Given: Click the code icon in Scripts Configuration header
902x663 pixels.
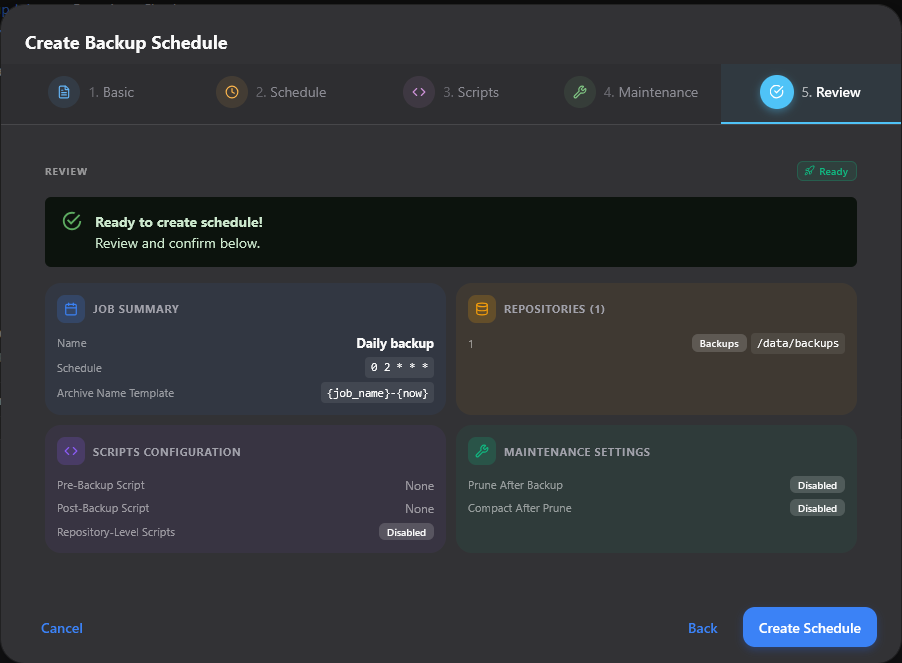Looking at the screenshot, I should [70, 451].
